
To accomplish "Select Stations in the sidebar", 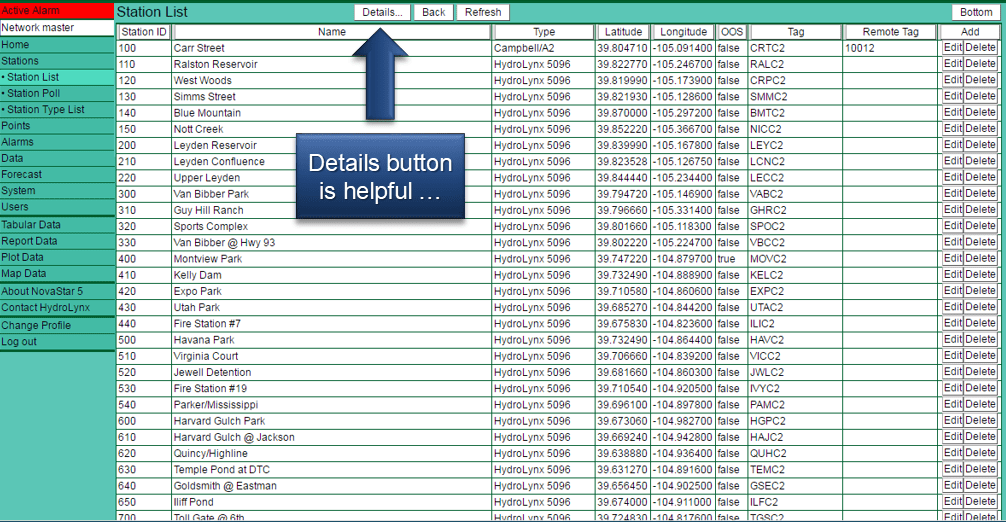I will pos(57,61).
